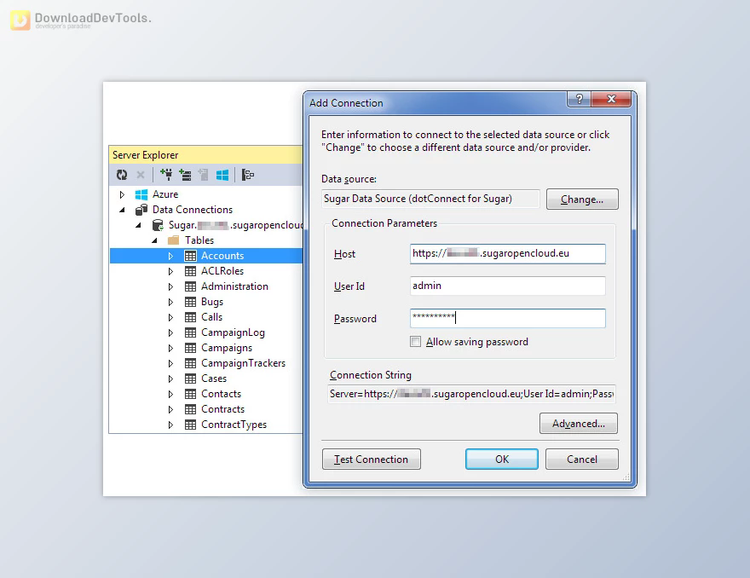Select the CampaignTrackers table label
Viewport: 750px width, 578px height.
point(243,363)
